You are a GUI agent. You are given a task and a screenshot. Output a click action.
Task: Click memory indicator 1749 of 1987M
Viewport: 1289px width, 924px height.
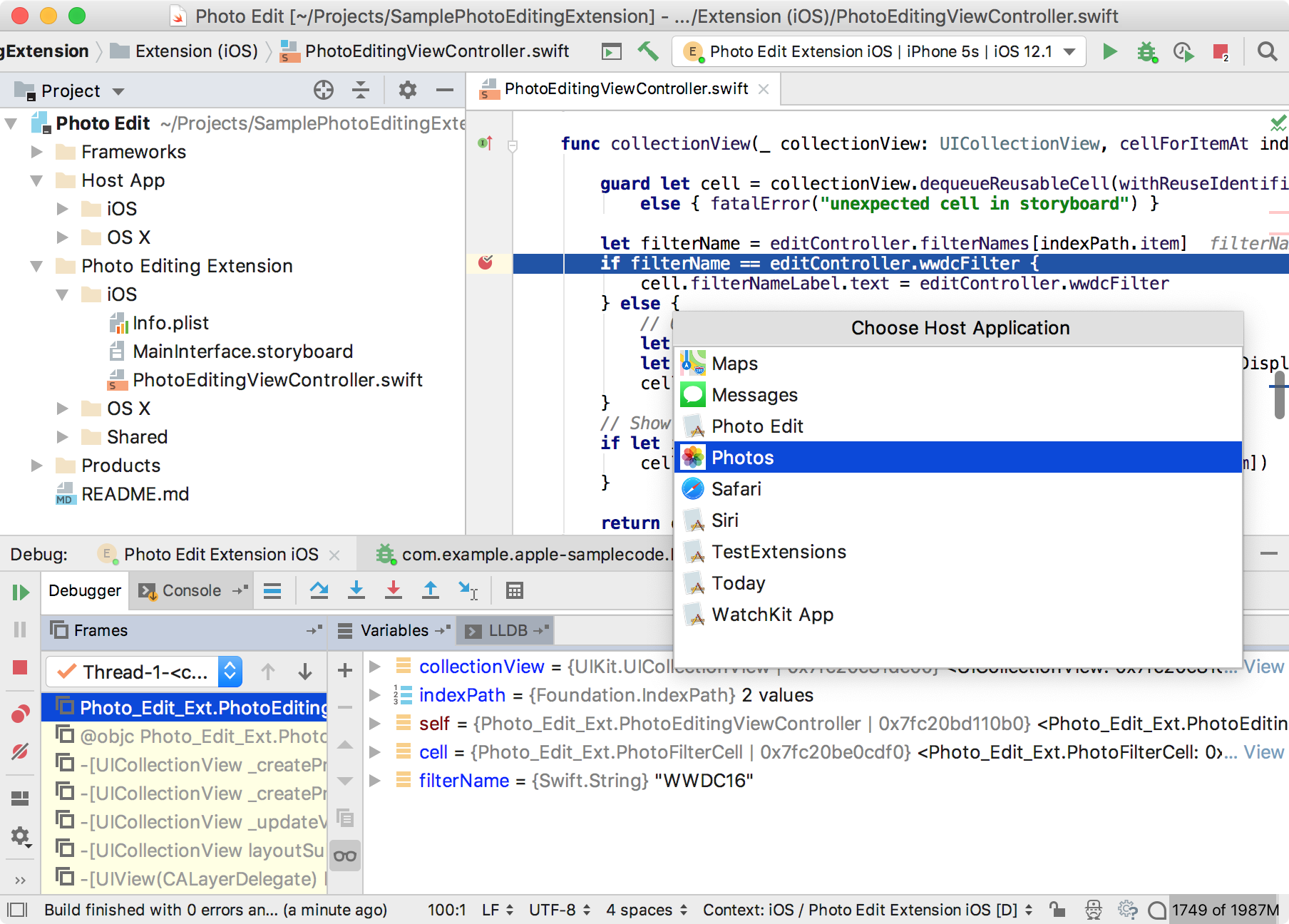[x=1226, y=910]
